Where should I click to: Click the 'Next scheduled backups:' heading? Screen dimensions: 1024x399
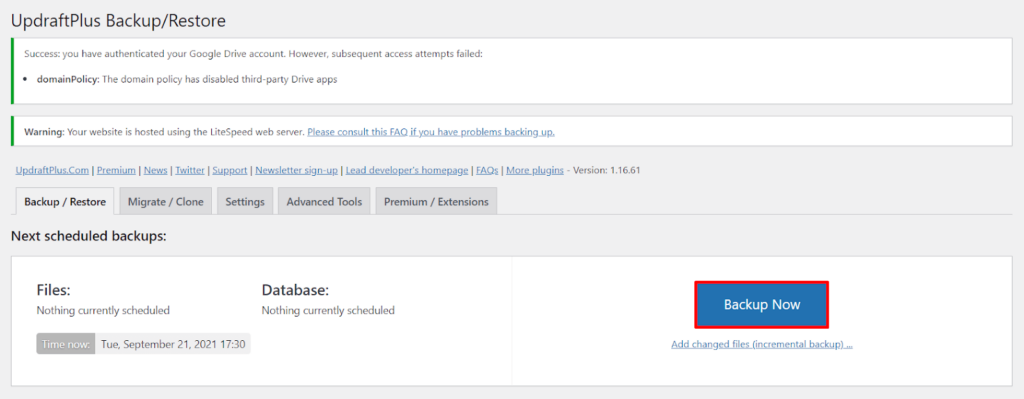89,236
